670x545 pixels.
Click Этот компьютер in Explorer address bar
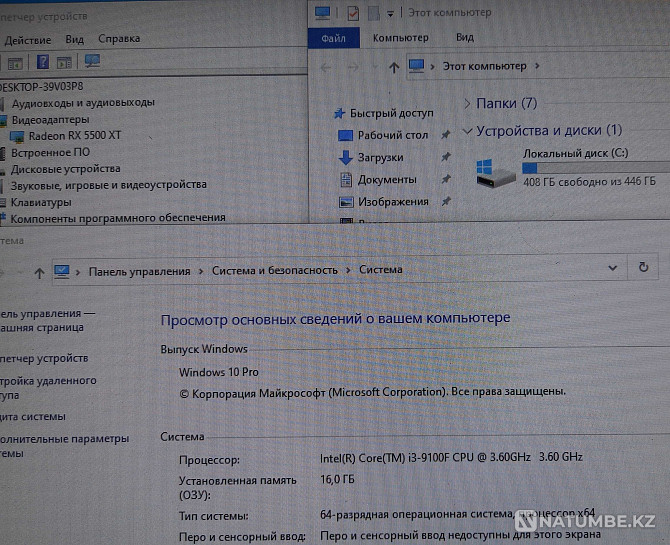[485, 66]
